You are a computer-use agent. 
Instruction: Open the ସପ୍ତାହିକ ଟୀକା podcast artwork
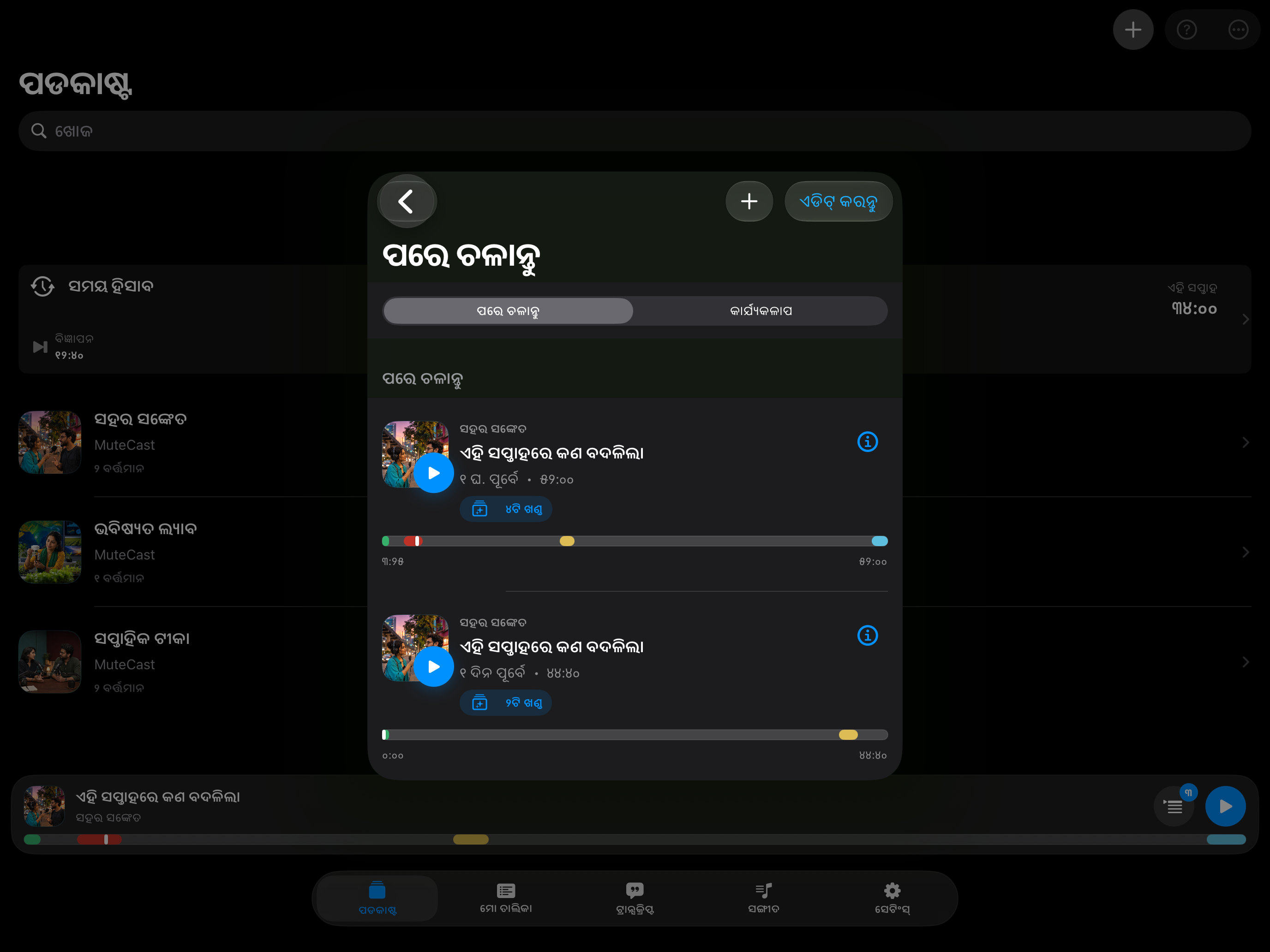[50, 662]
